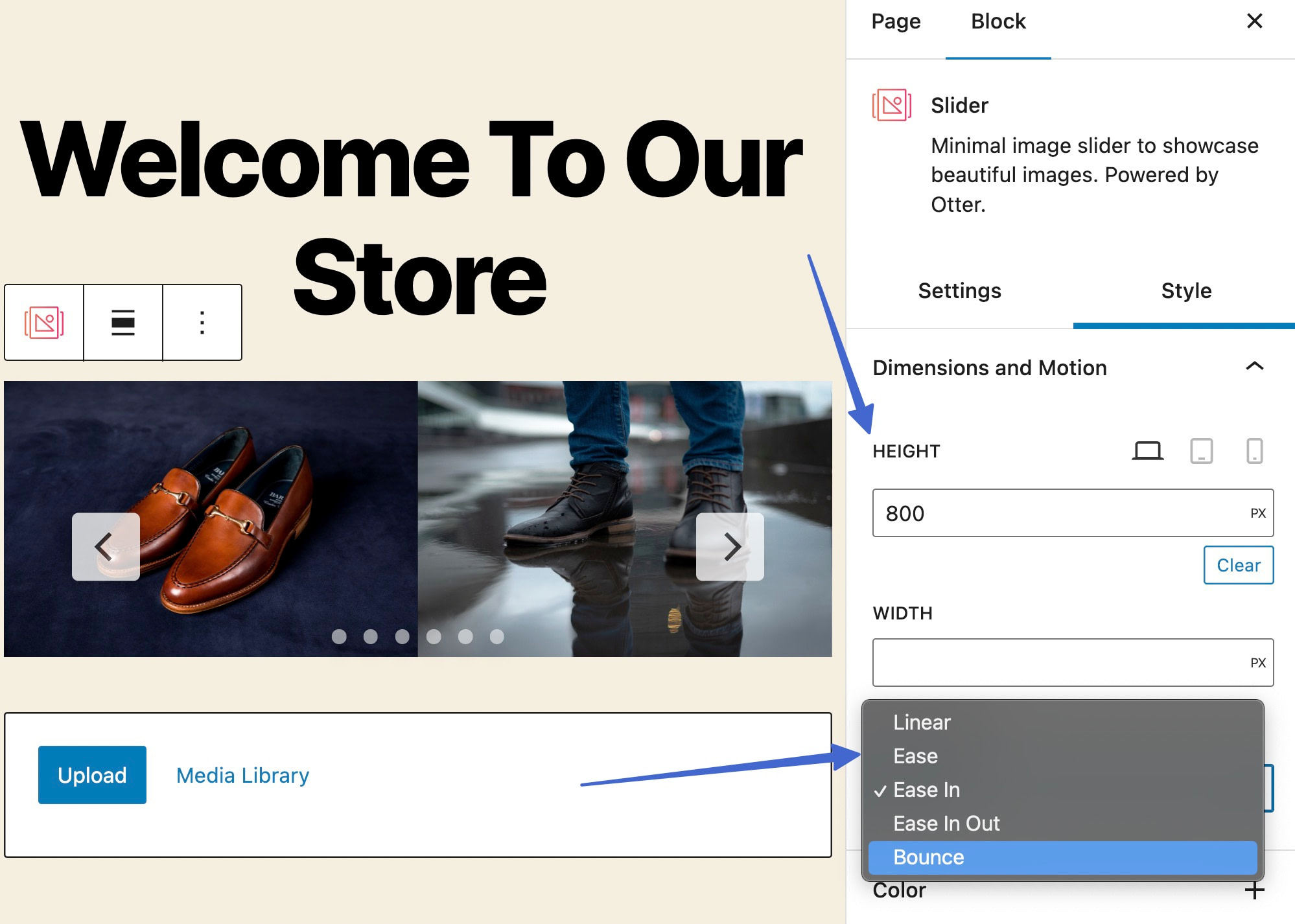Expand the Color panel
This screenshot has height=924, width=1295.
[1254, 890]
